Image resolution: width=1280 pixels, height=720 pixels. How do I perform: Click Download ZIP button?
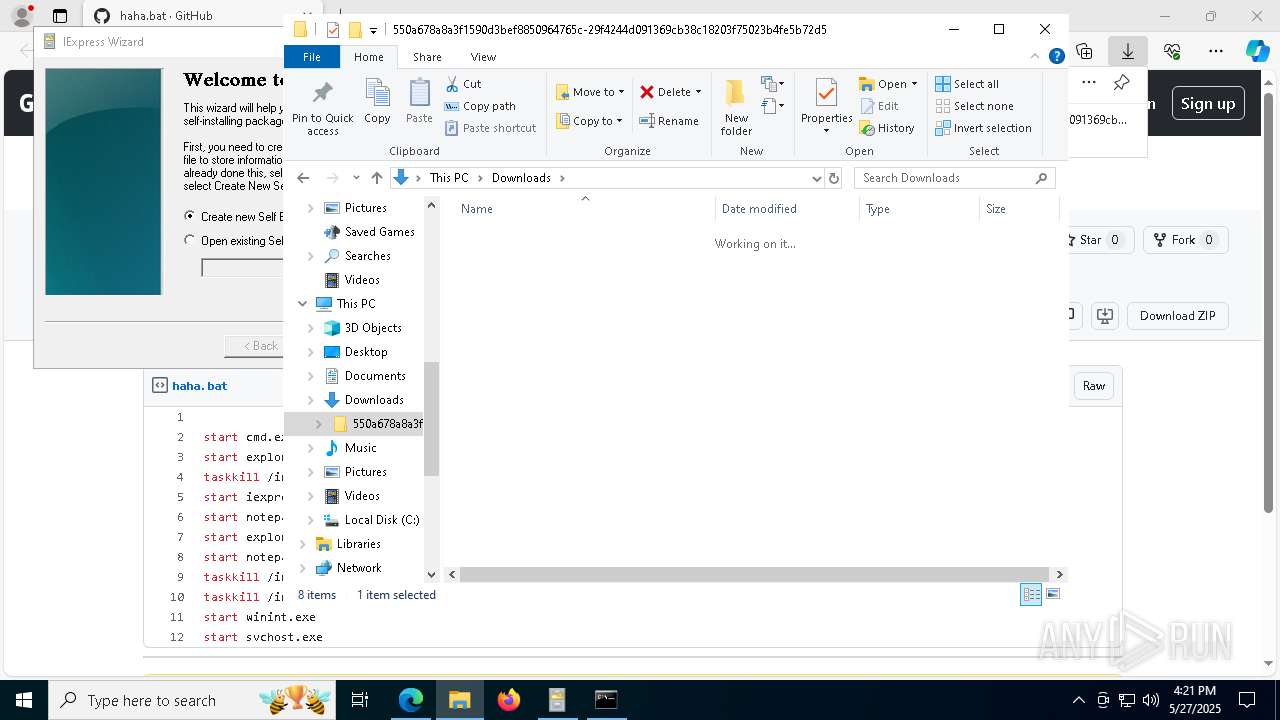(x=1177, y=316)
